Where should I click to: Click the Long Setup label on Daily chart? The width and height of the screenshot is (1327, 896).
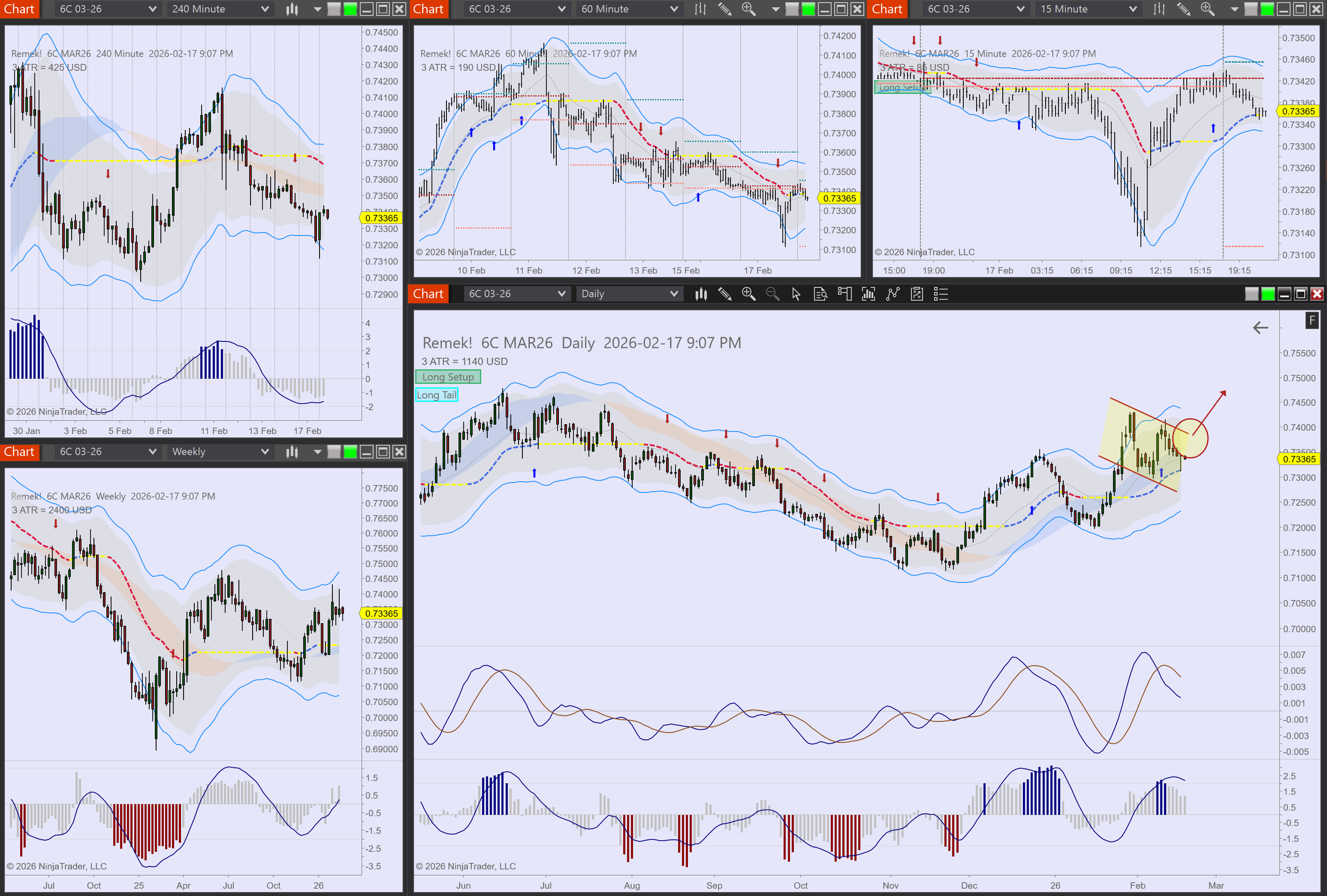pyautogui.click(x=447, y=377)
